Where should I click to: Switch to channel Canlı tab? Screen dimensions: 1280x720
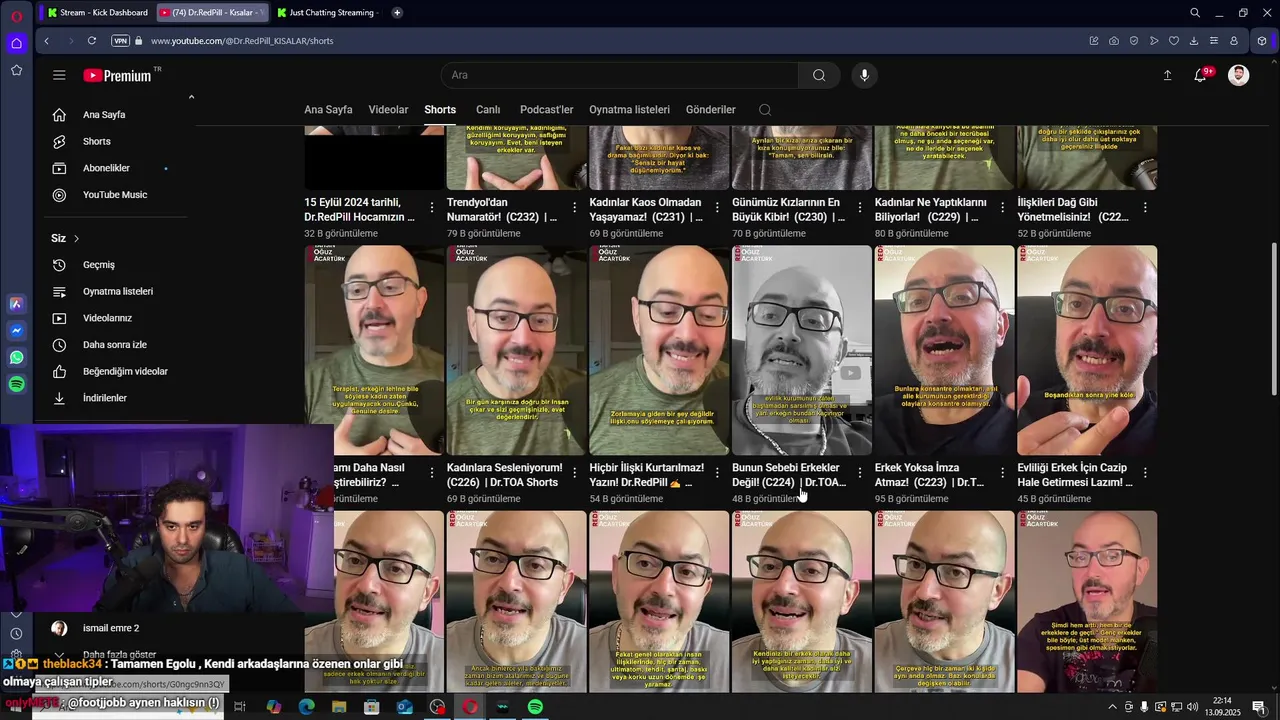coord(488,110)
